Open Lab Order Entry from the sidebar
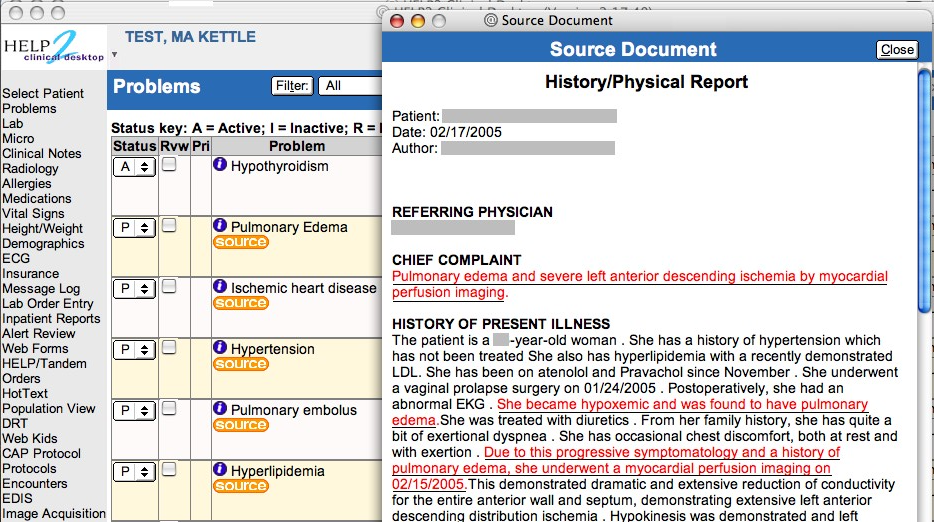Viewport: 934px width, 522px height. pos(48,303)
